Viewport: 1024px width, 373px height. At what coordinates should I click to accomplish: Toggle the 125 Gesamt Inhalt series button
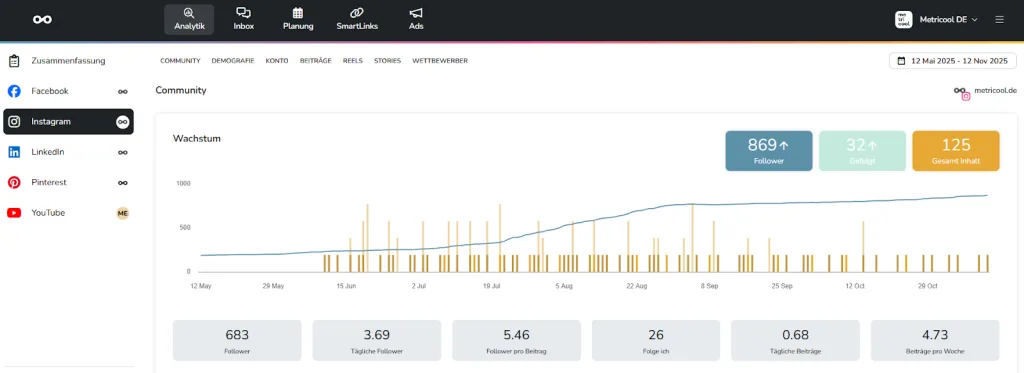(x=955, y=151)
